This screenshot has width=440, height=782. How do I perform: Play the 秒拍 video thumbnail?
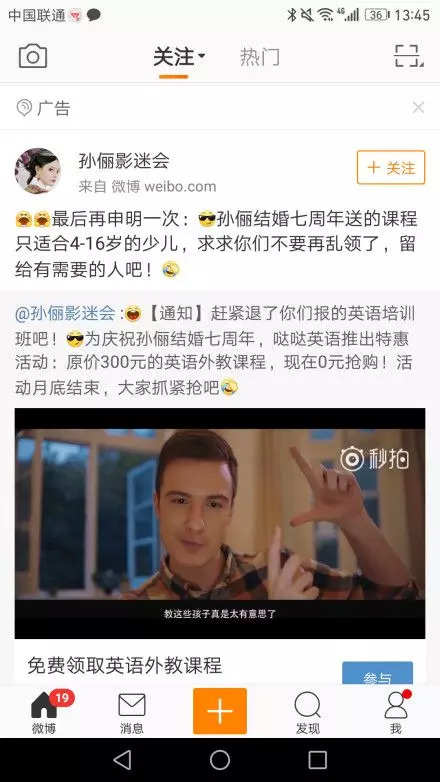[x=220, y=523]
